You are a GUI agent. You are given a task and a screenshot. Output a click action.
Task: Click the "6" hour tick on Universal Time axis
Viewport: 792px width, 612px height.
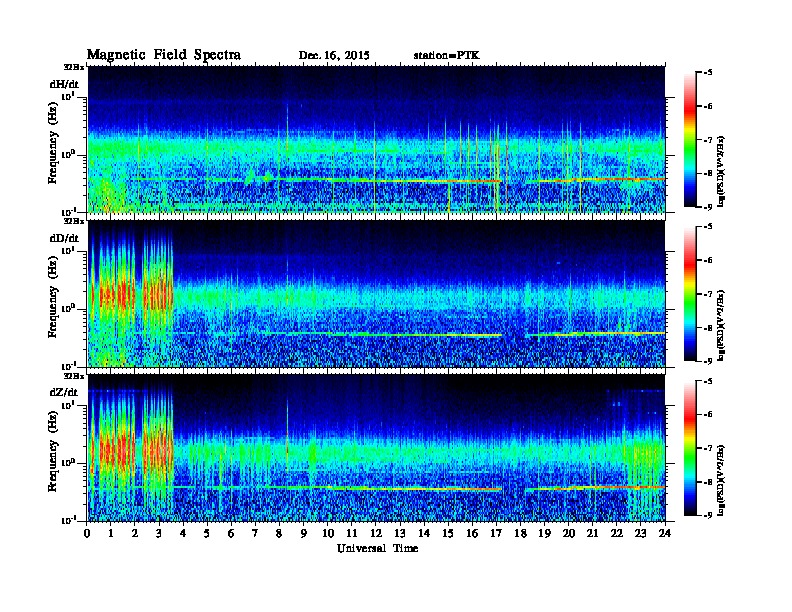pyautogui.click(x=231, y=533)
